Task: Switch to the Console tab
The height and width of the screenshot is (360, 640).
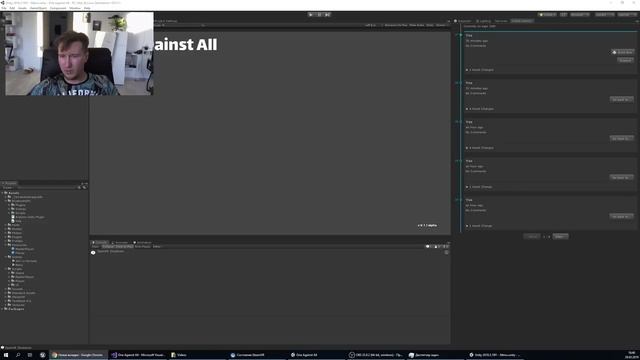Action: (x=100, y=242)
